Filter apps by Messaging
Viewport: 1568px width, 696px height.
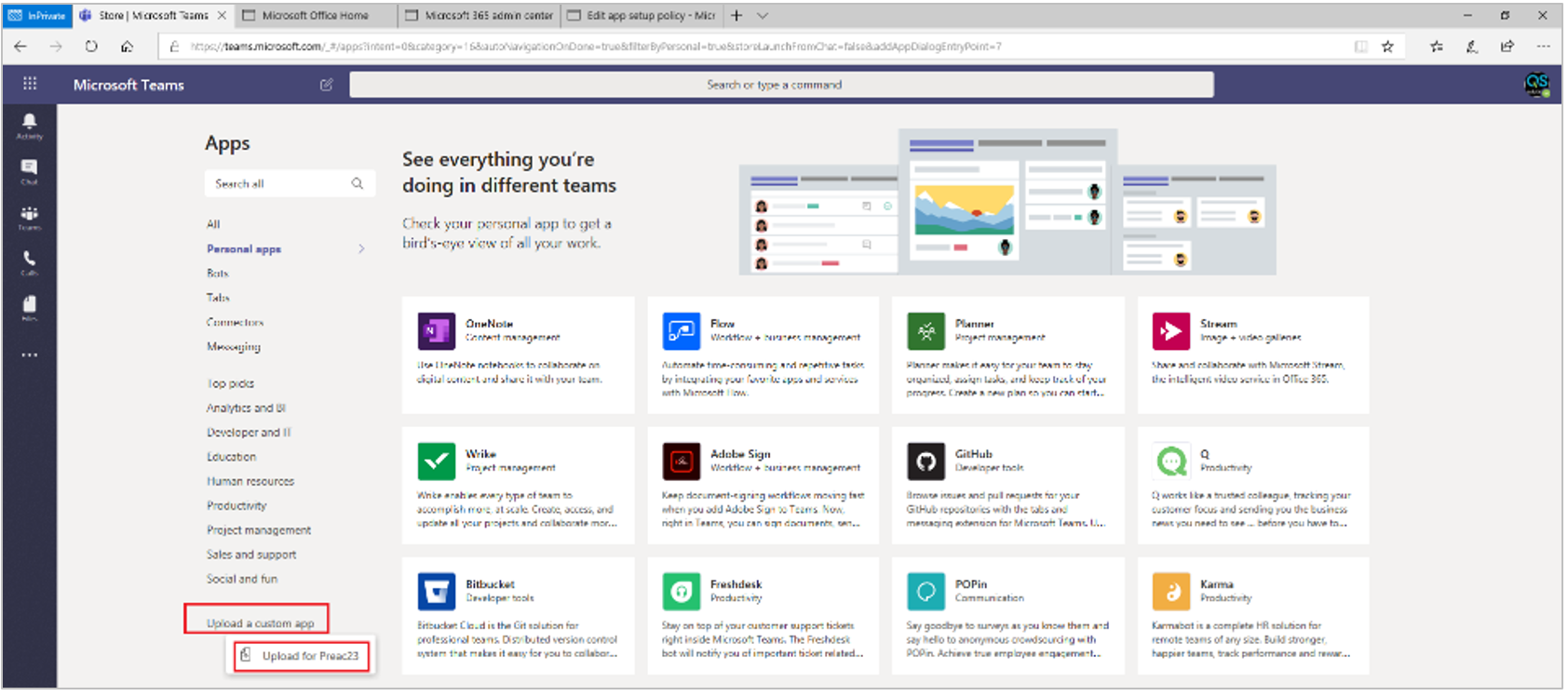[234, 346]
